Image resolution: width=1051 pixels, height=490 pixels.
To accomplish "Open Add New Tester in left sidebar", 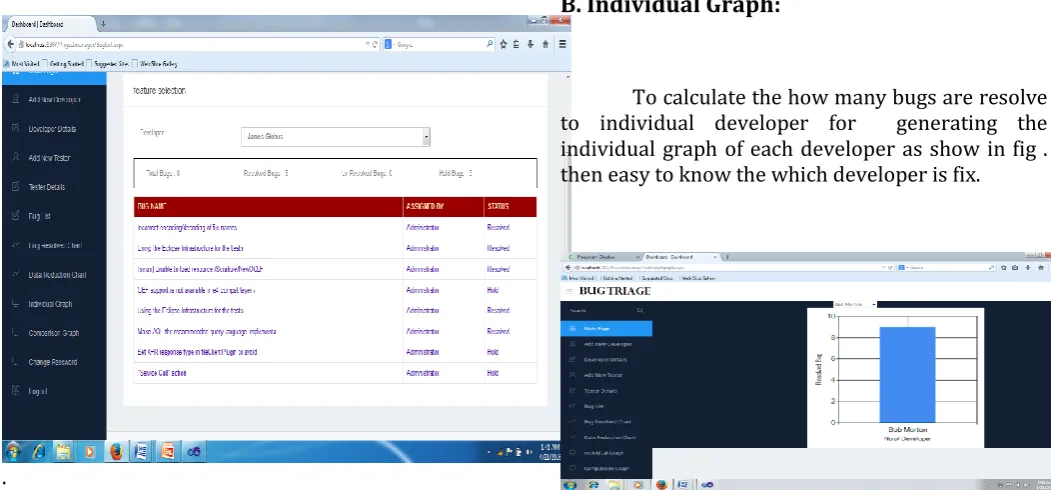I will click(x=49, y=158).
